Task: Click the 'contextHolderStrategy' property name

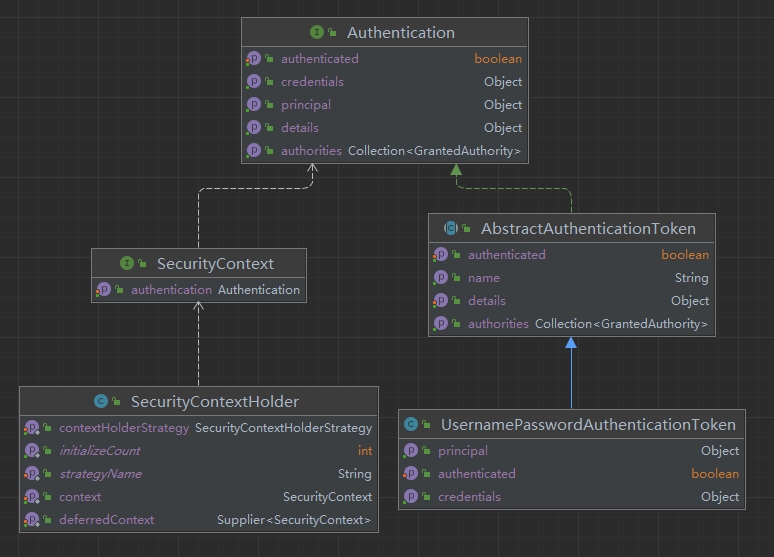Action: [124, 428]
